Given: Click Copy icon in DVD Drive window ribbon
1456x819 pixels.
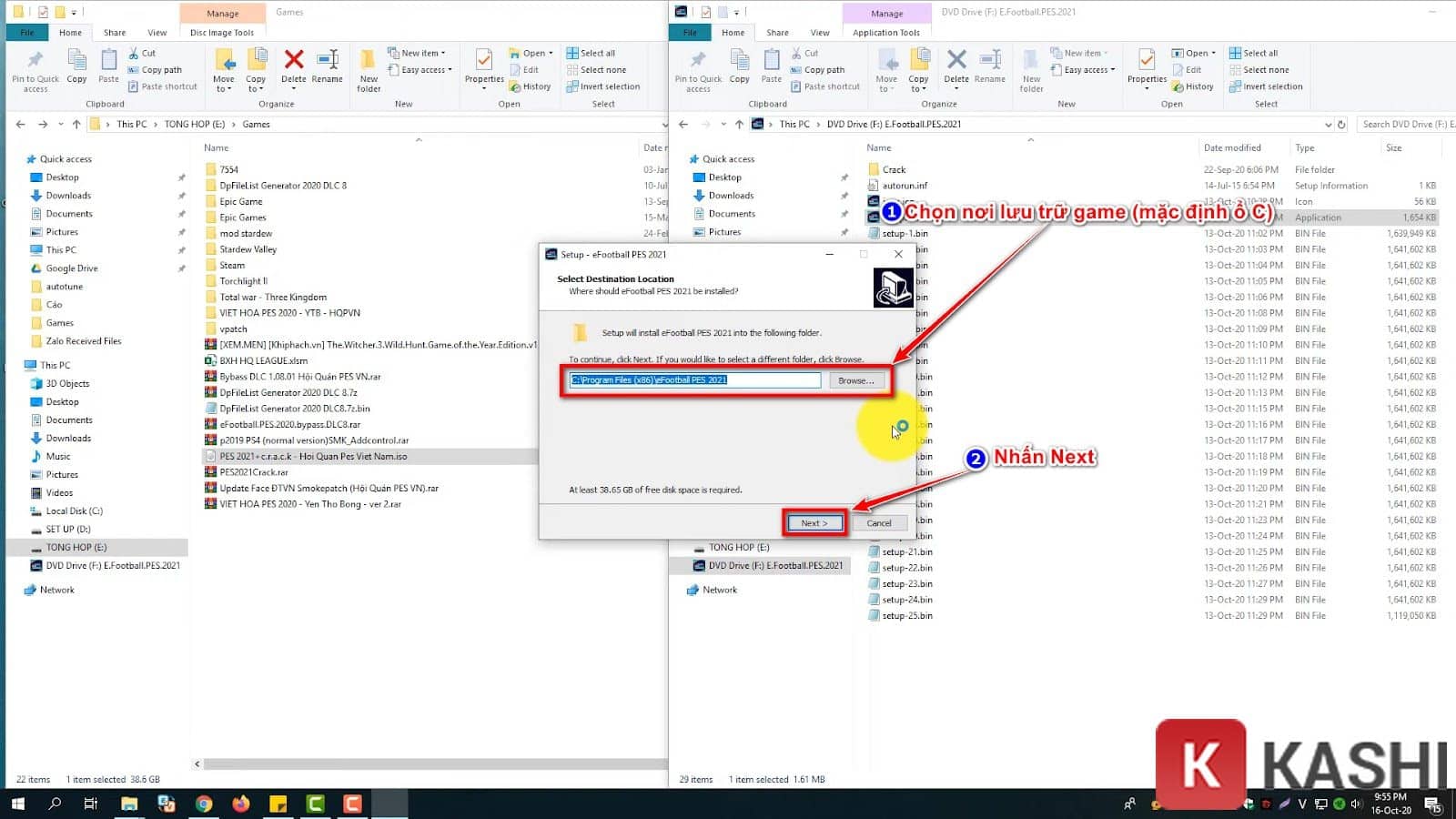Looking at the screenshot, I should click(x=739, y=66).
